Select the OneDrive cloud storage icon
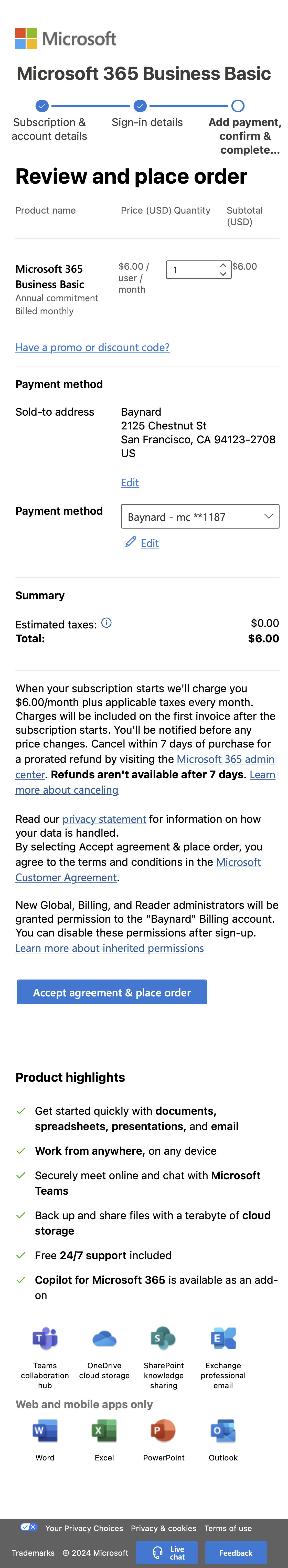288x1568 pixels. [x=103, y=1339]
